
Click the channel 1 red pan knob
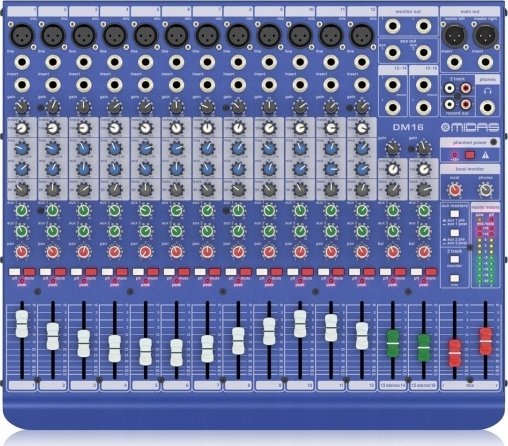22,252
